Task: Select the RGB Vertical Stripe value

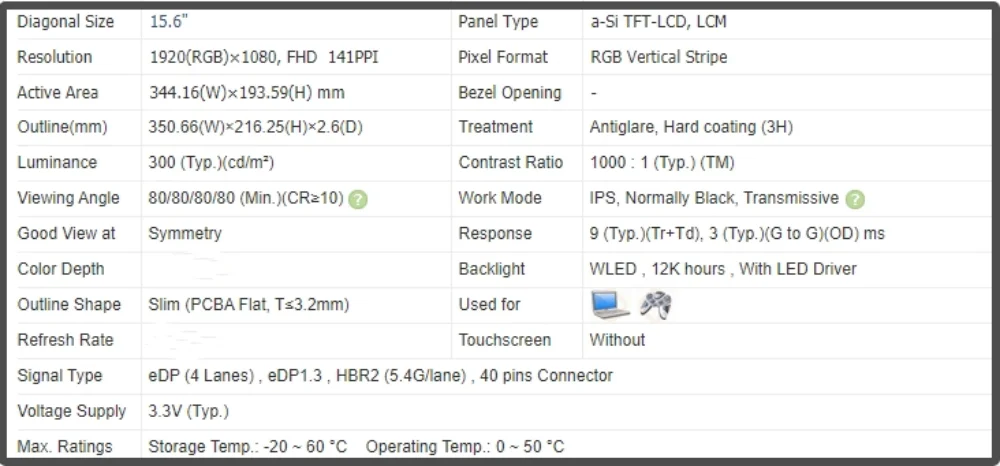Action: click(x=659, y=57)
